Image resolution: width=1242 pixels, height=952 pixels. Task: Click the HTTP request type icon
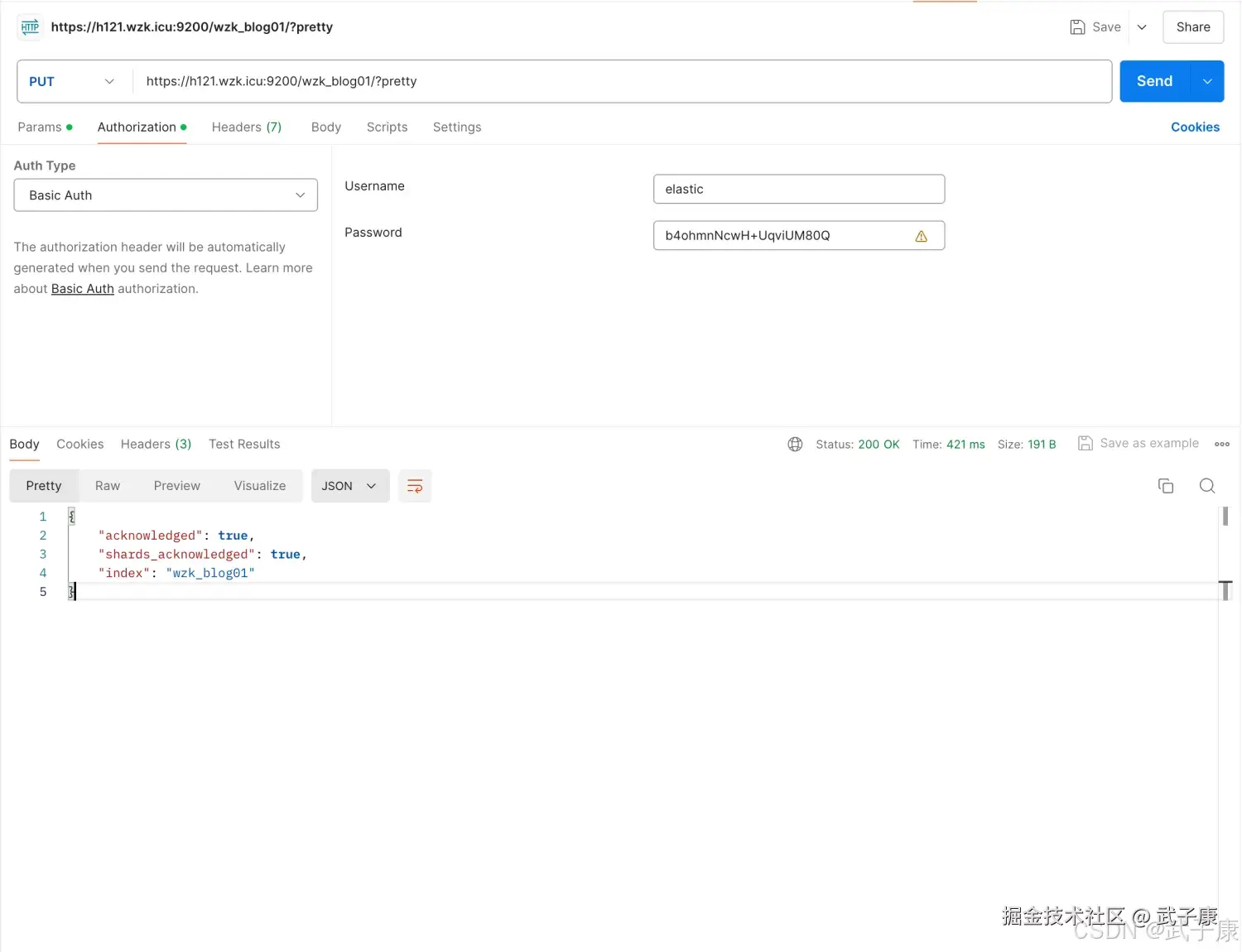(30, 27)
